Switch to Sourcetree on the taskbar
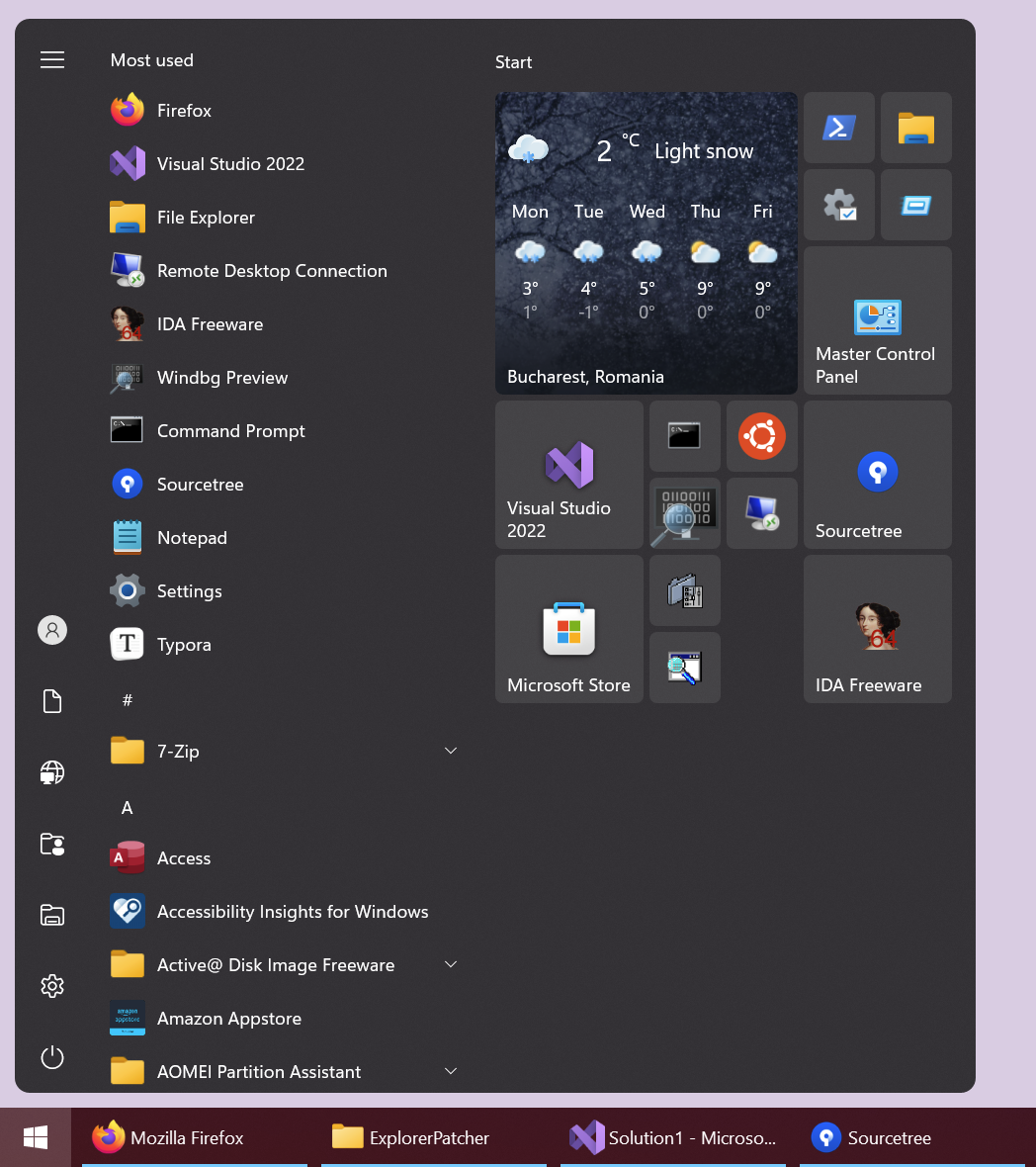 911,1137
